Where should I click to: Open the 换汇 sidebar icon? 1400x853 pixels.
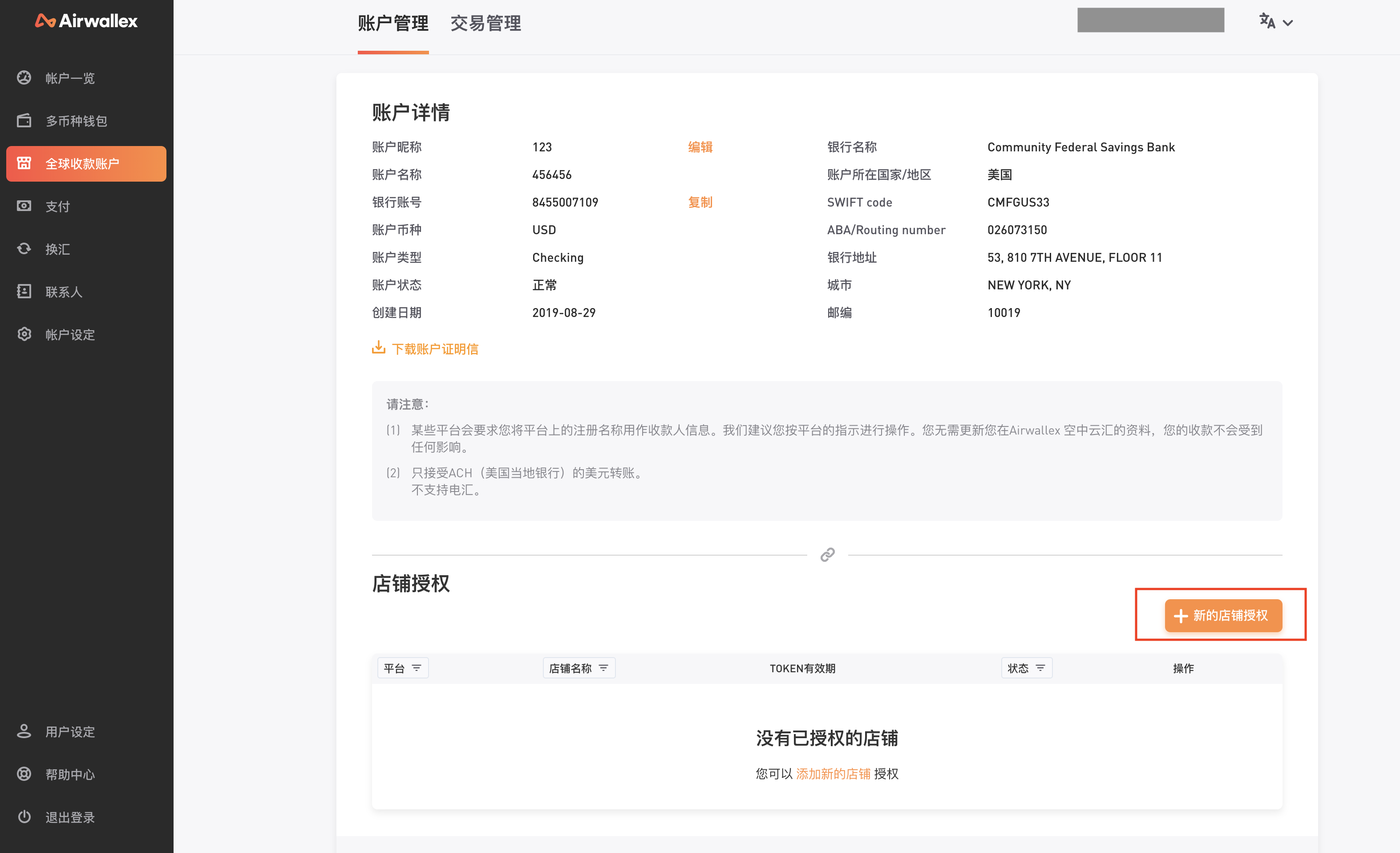(24, 249)
